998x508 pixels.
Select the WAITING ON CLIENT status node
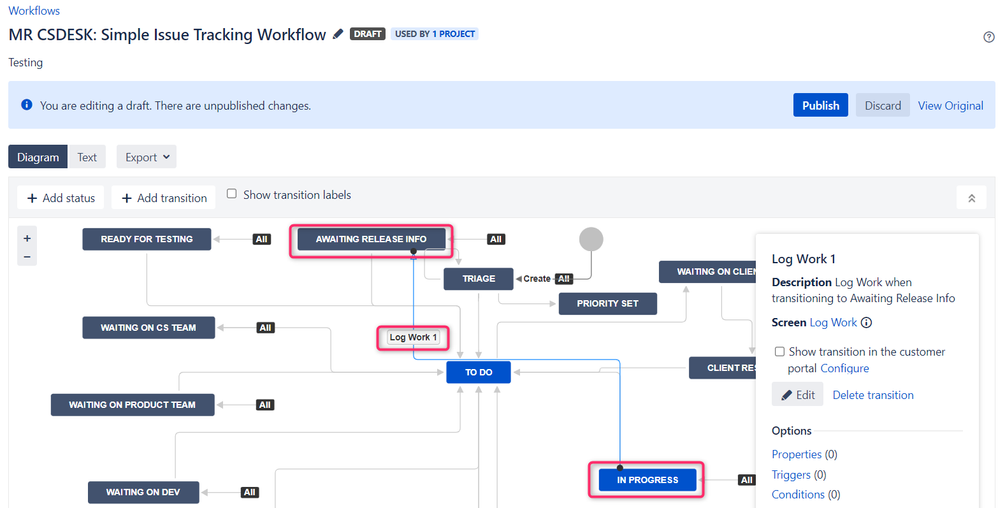tap(707, 272)
